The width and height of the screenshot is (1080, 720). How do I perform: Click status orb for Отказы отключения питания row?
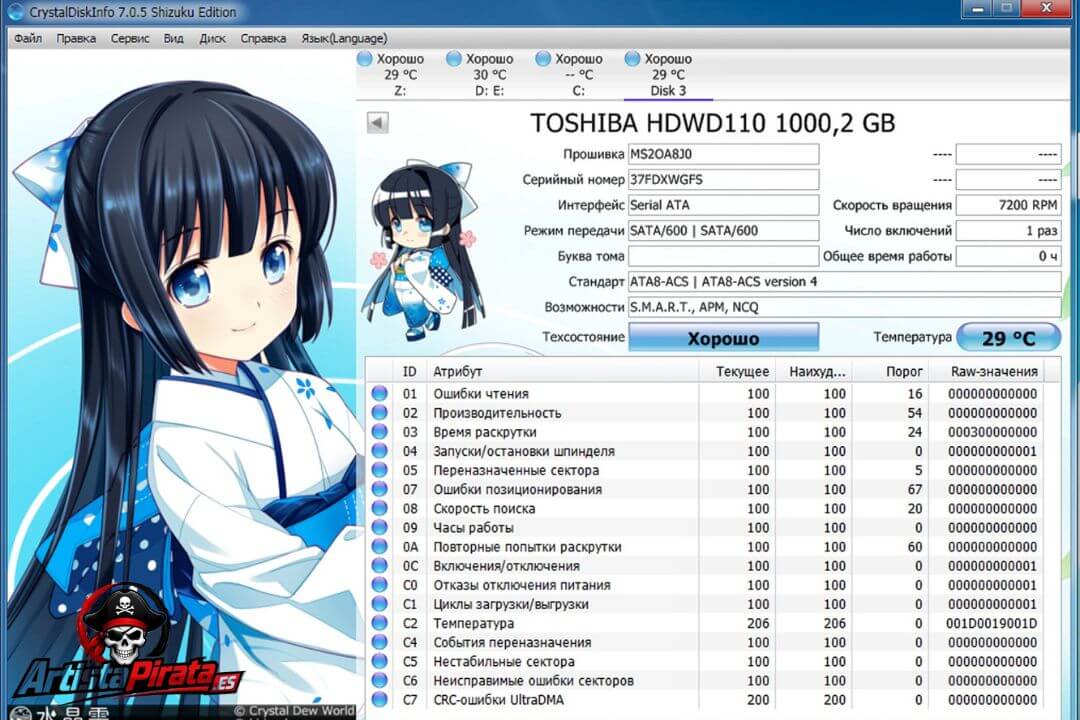click(x=380, y=585)
